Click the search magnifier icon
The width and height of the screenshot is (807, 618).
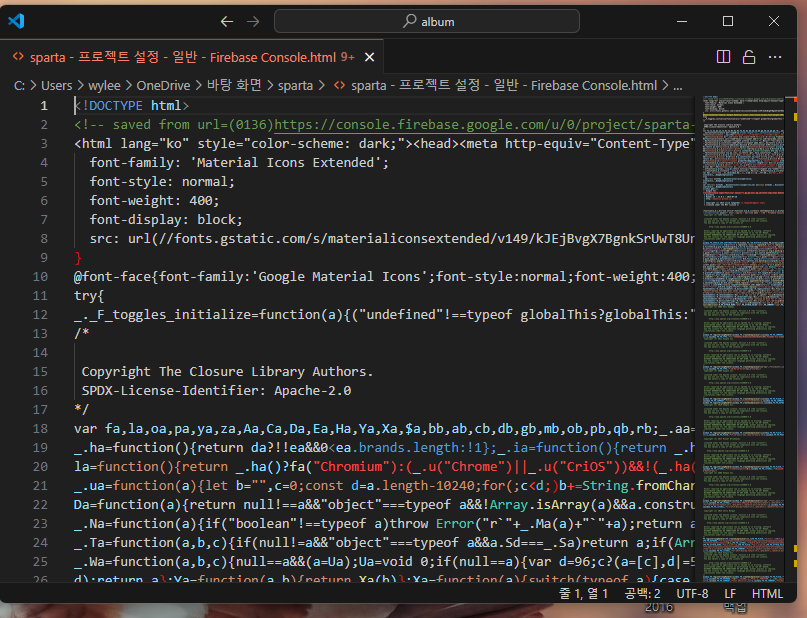coord(409,21)
